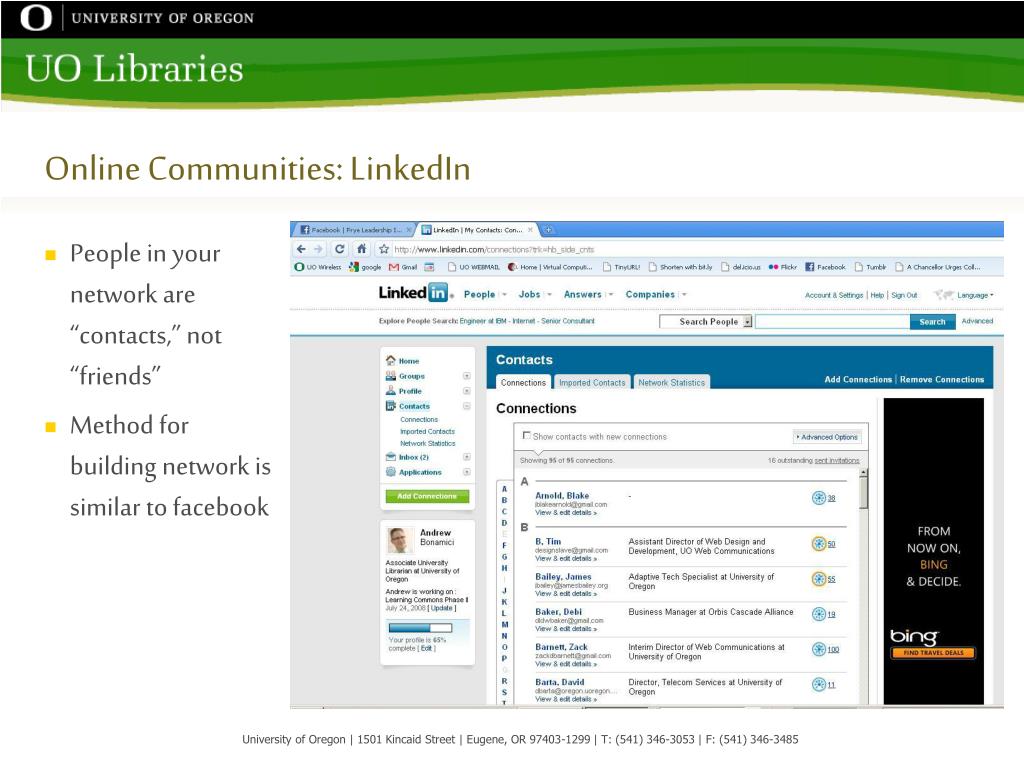The width and height of the screenshot is (1024, 768).
Task: Open Account & Settings link
Action: pos(834,295)
